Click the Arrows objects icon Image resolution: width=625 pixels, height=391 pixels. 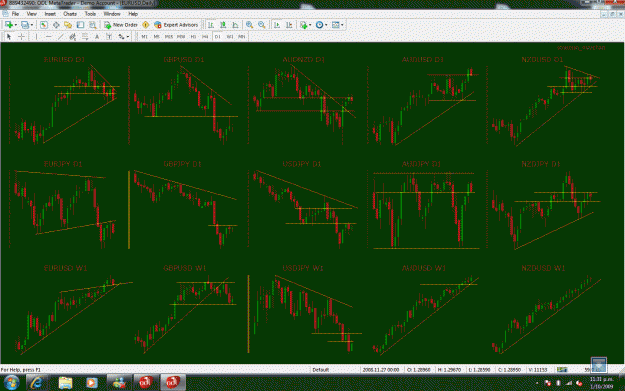(x=121, y=37)
